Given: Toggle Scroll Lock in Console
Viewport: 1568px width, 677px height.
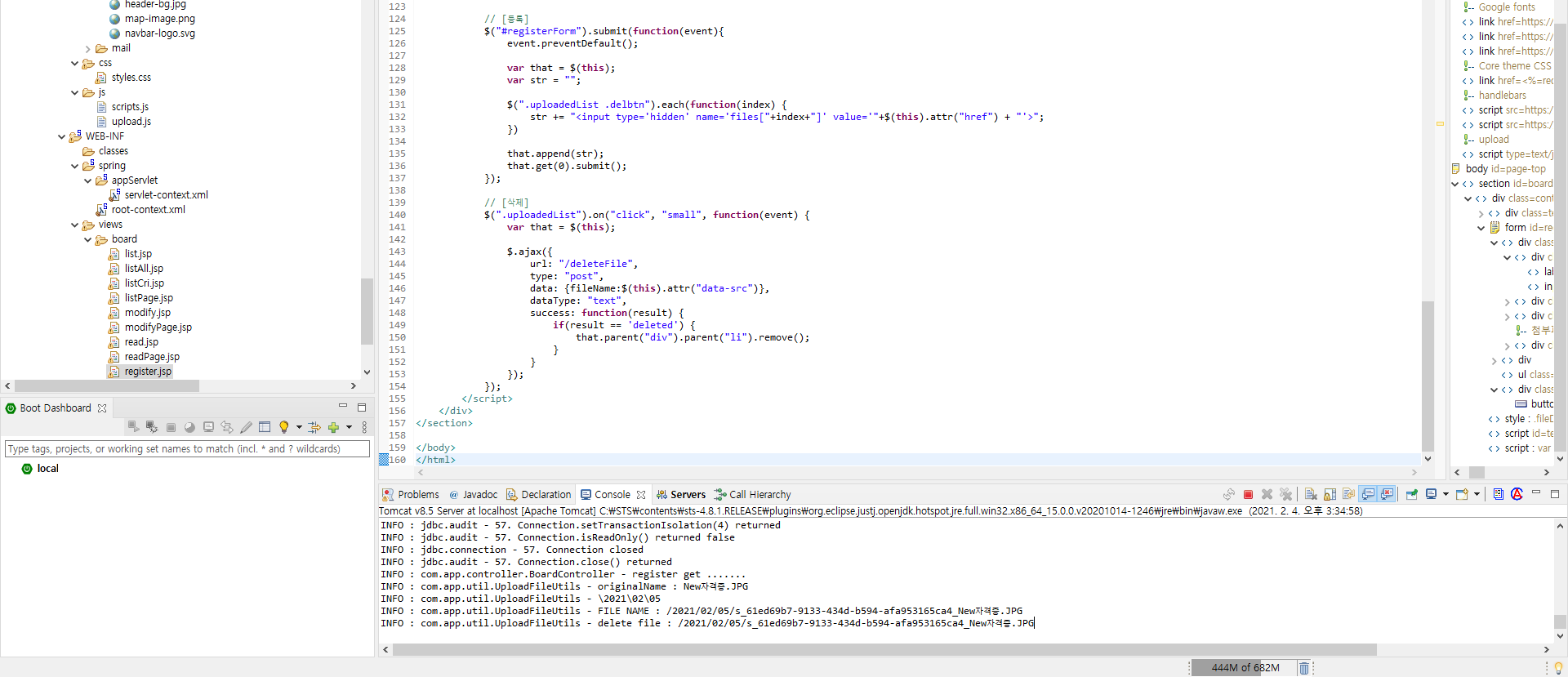Looking at the screenshot, I should click(1330, 494).
